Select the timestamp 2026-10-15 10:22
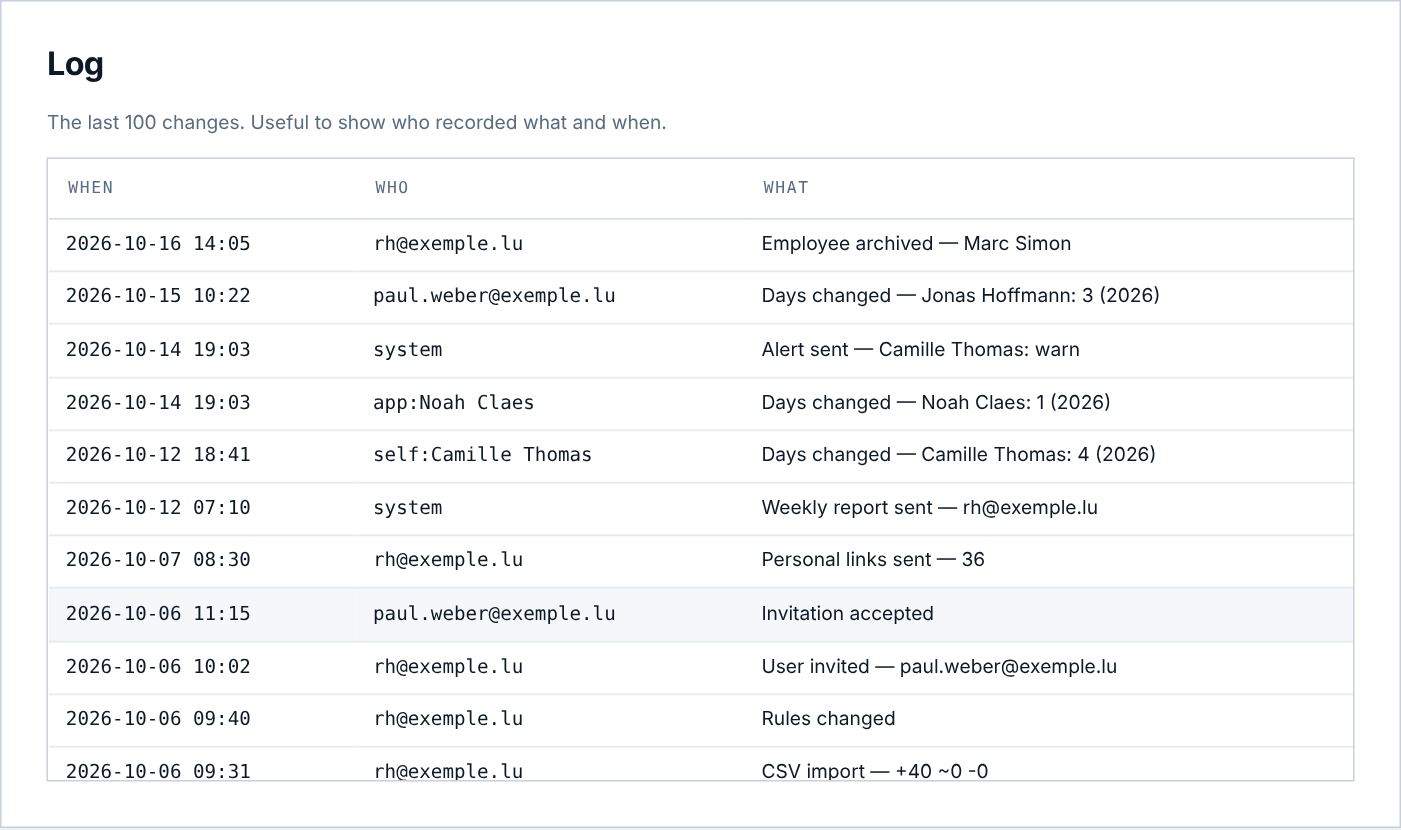 click(x=158, y=296)
